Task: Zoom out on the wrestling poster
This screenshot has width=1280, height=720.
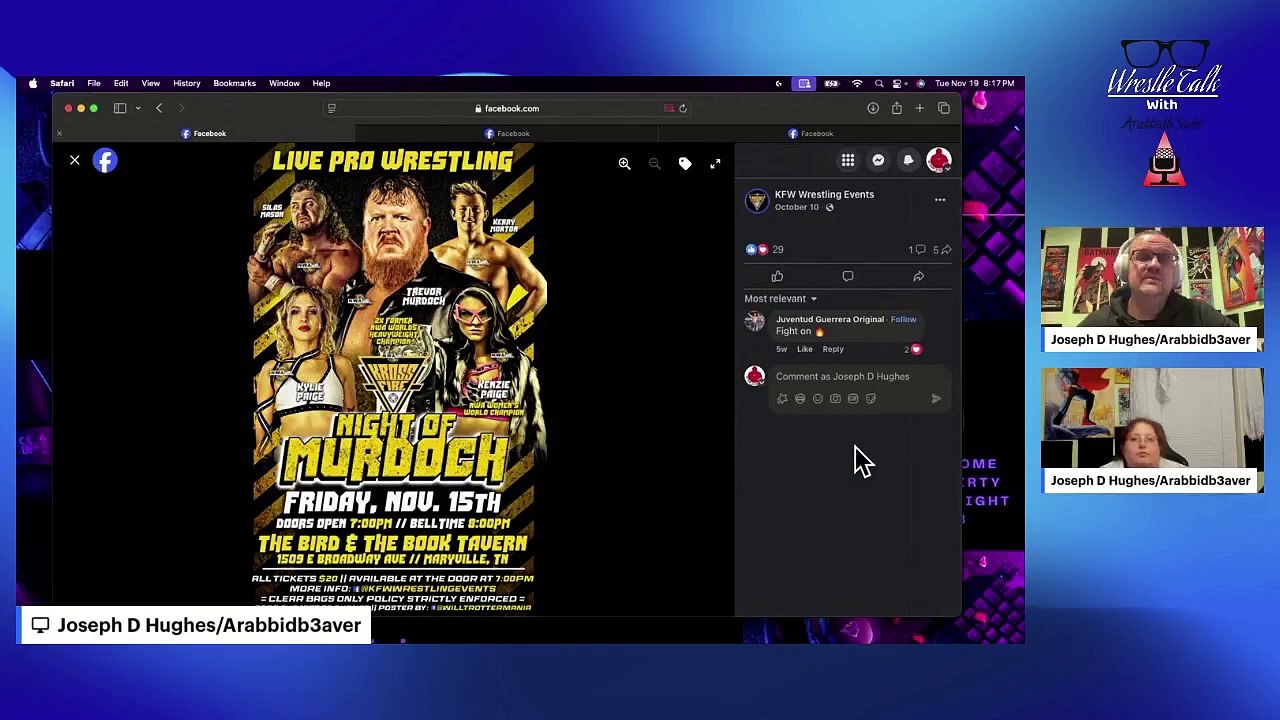Action: pos(654,163)
